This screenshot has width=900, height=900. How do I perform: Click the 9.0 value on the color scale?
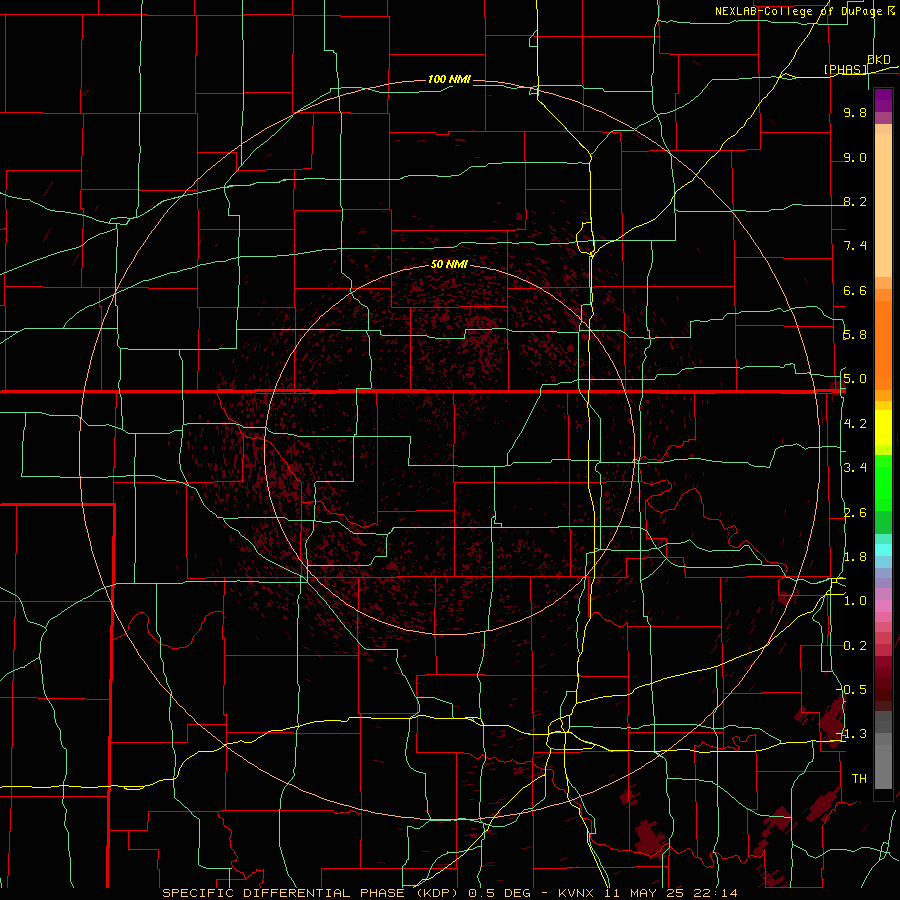click(855, 157)
